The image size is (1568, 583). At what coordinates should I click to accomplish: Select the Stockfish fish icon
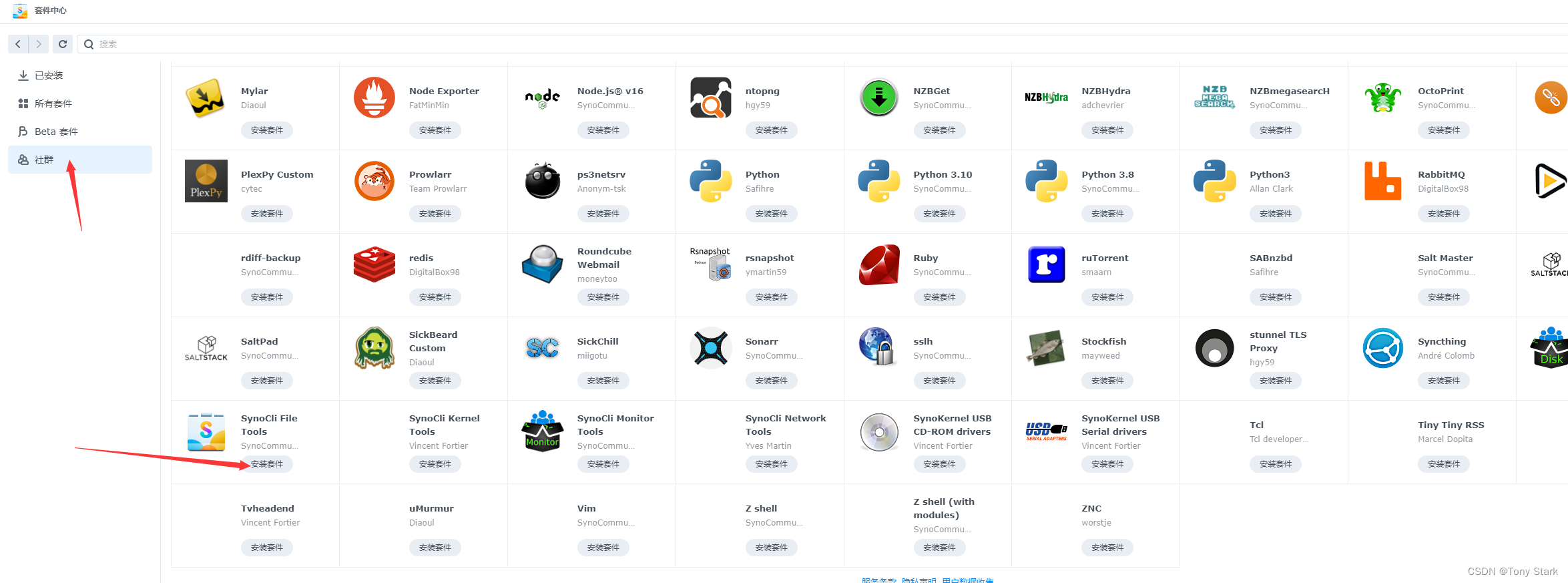[1047, 348]
